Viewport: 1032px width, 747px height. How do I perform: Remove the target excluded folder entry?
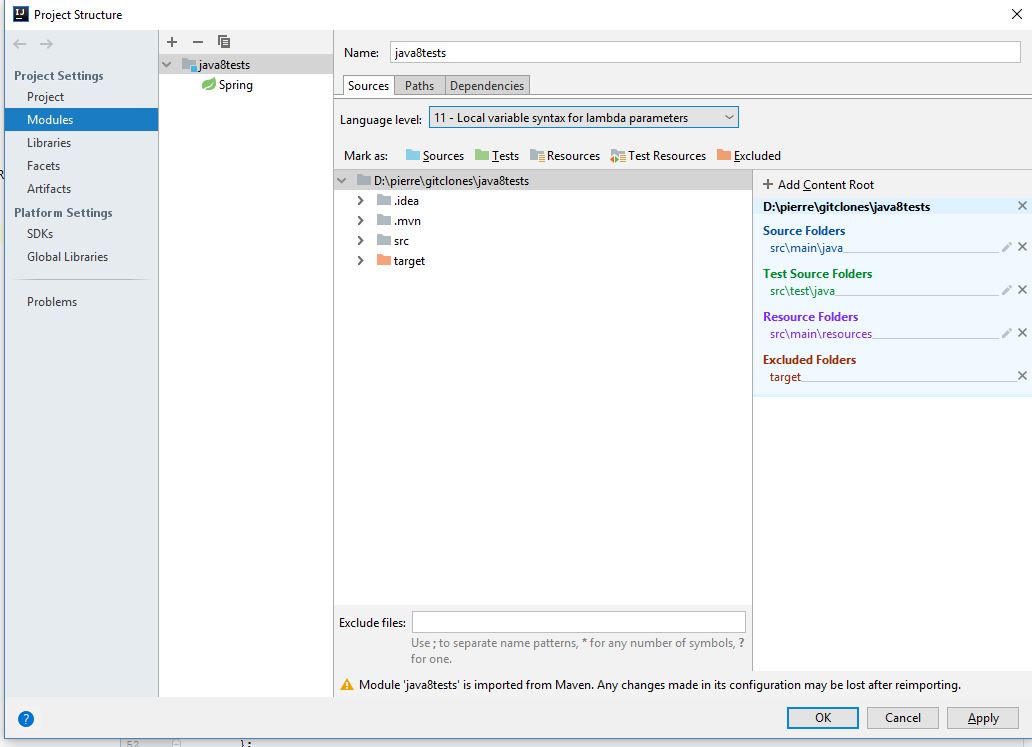(x=1022, y=376)
